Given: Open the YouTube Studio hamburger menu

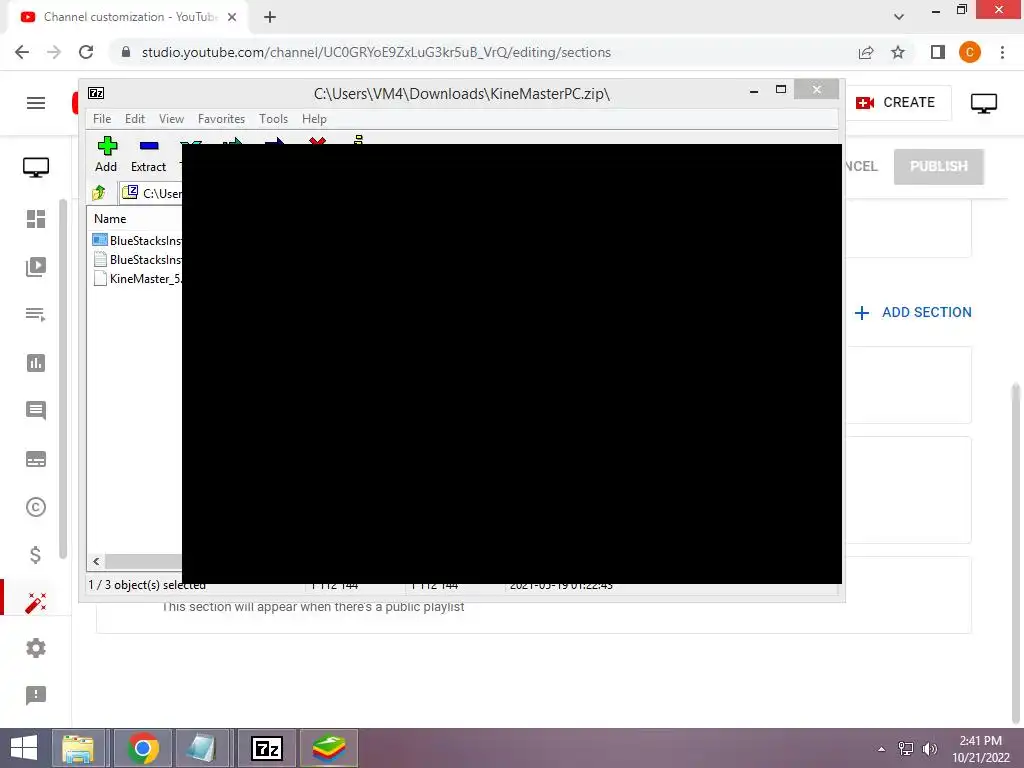Looking at the screenshot, I should 36,103.
